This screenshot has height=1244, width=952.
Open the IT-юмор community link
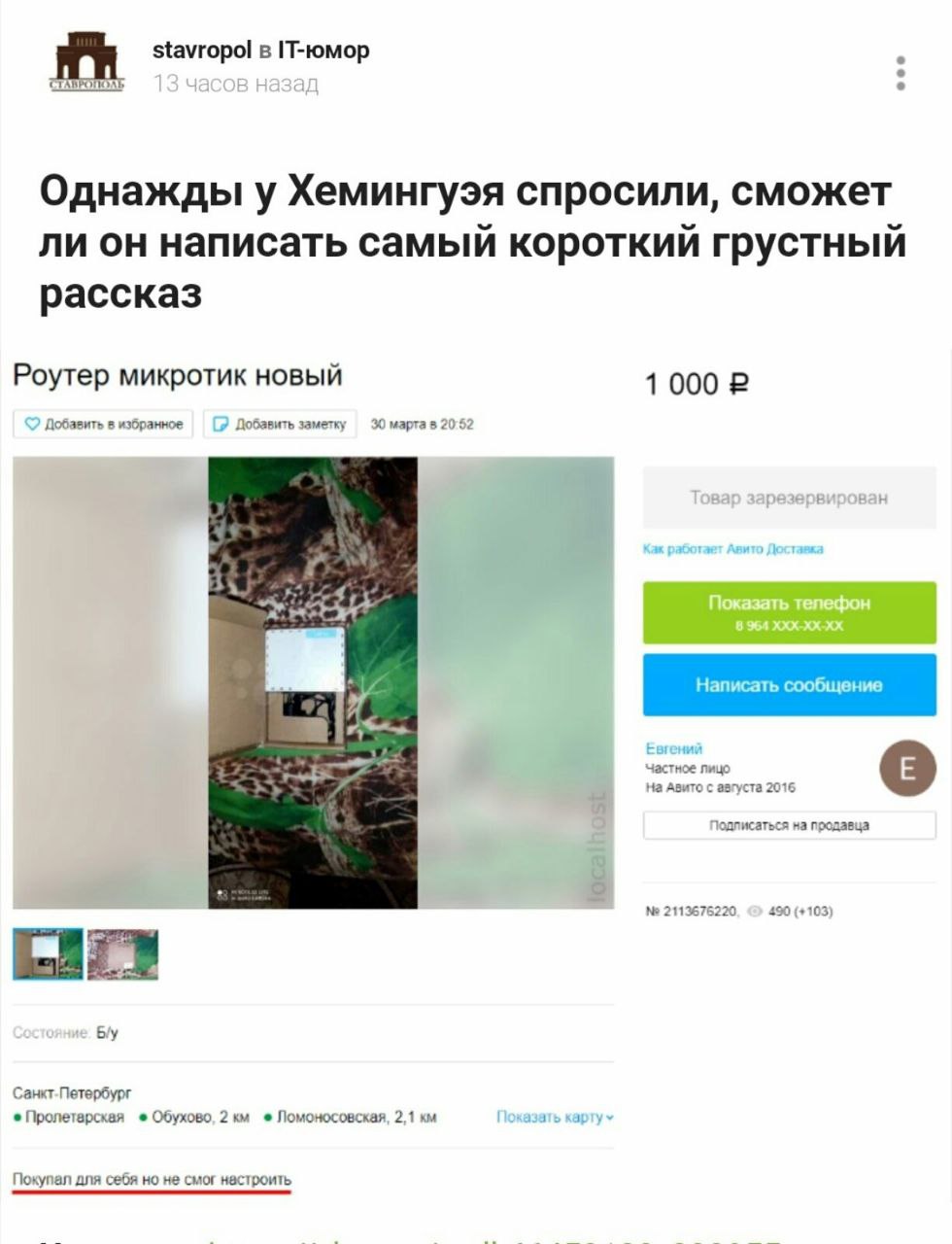tap(323, 50)
